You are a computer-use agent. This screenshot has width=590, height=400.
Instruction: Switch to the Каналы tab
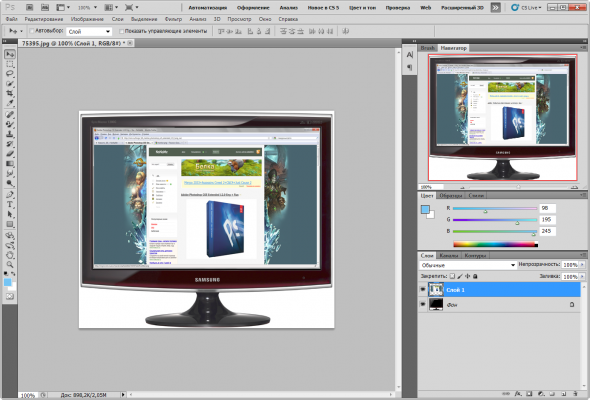[449, 256]
